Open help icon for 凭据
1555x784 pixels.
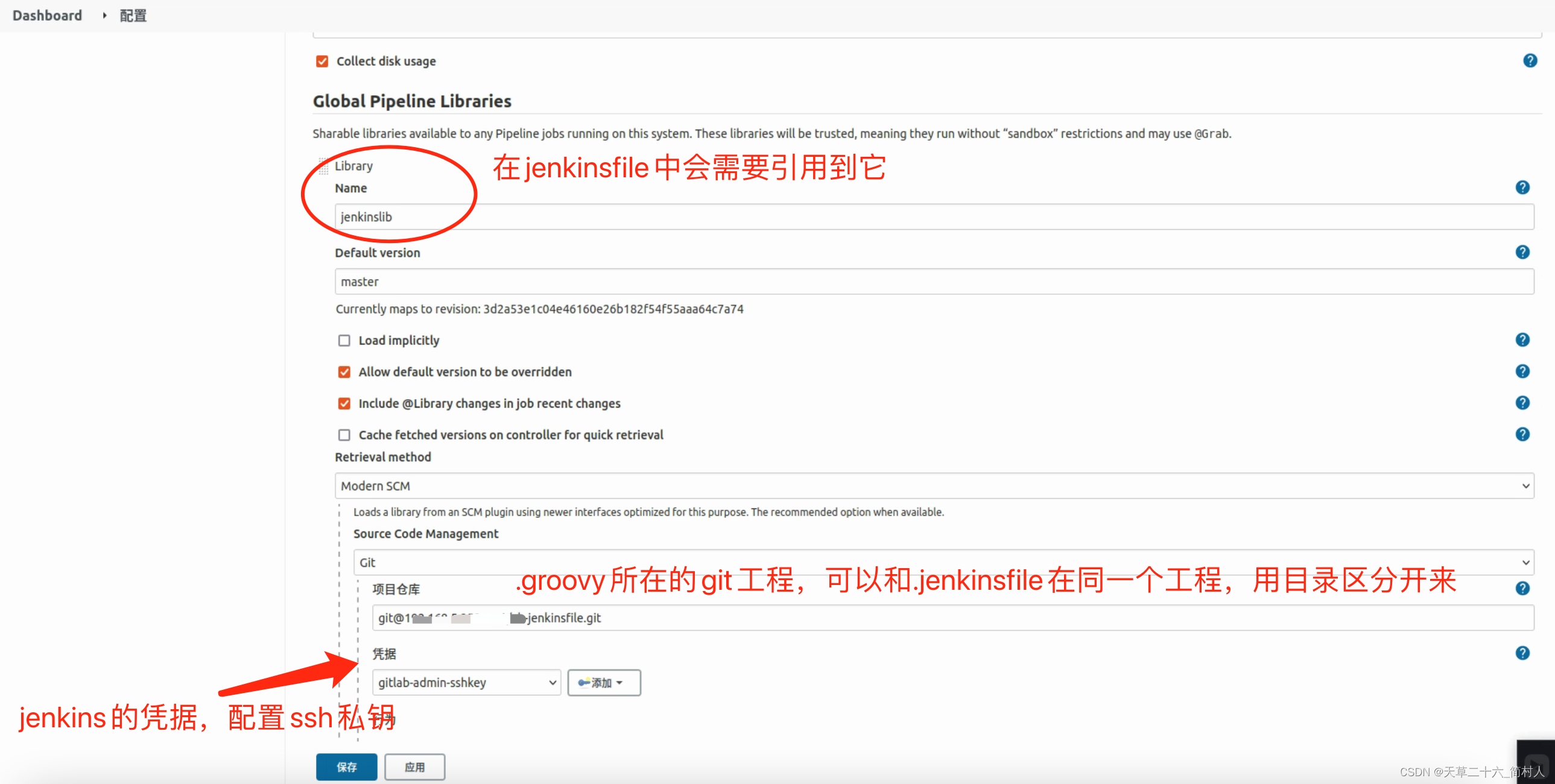[x=1522, y=653]
